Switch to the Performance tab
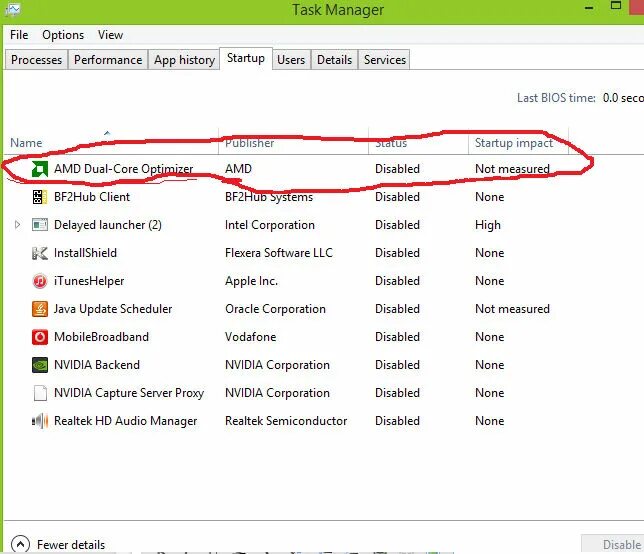644x554 pixels. tap(108, 60)
